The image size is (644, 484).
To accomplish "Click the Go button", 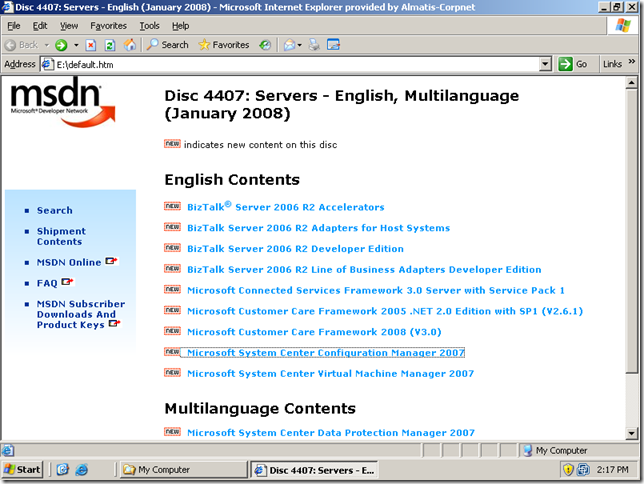I will pyautogui.click(x=573, y=64).
